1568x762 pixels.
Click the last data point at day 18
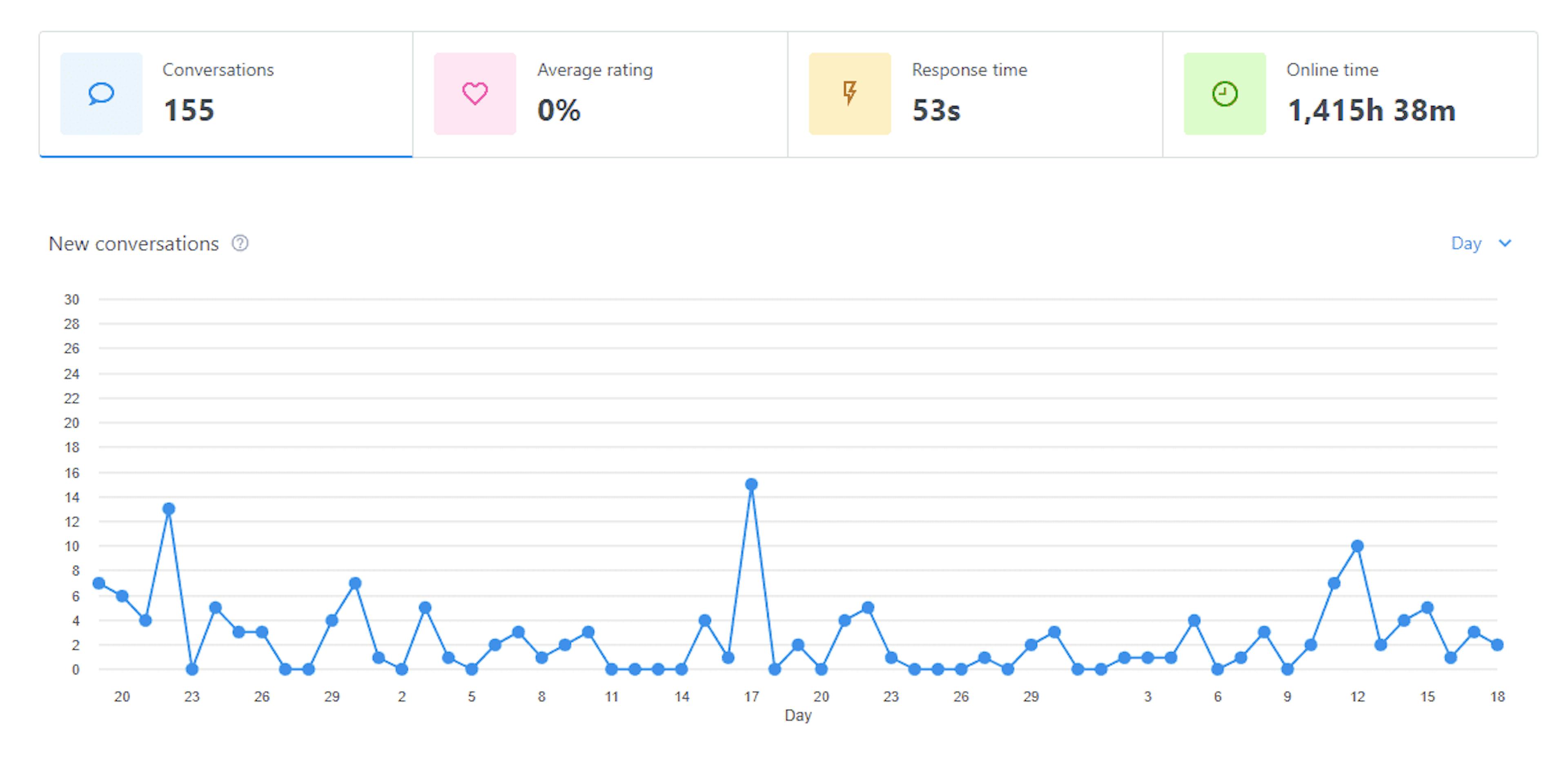click(x=1497, y=644)
